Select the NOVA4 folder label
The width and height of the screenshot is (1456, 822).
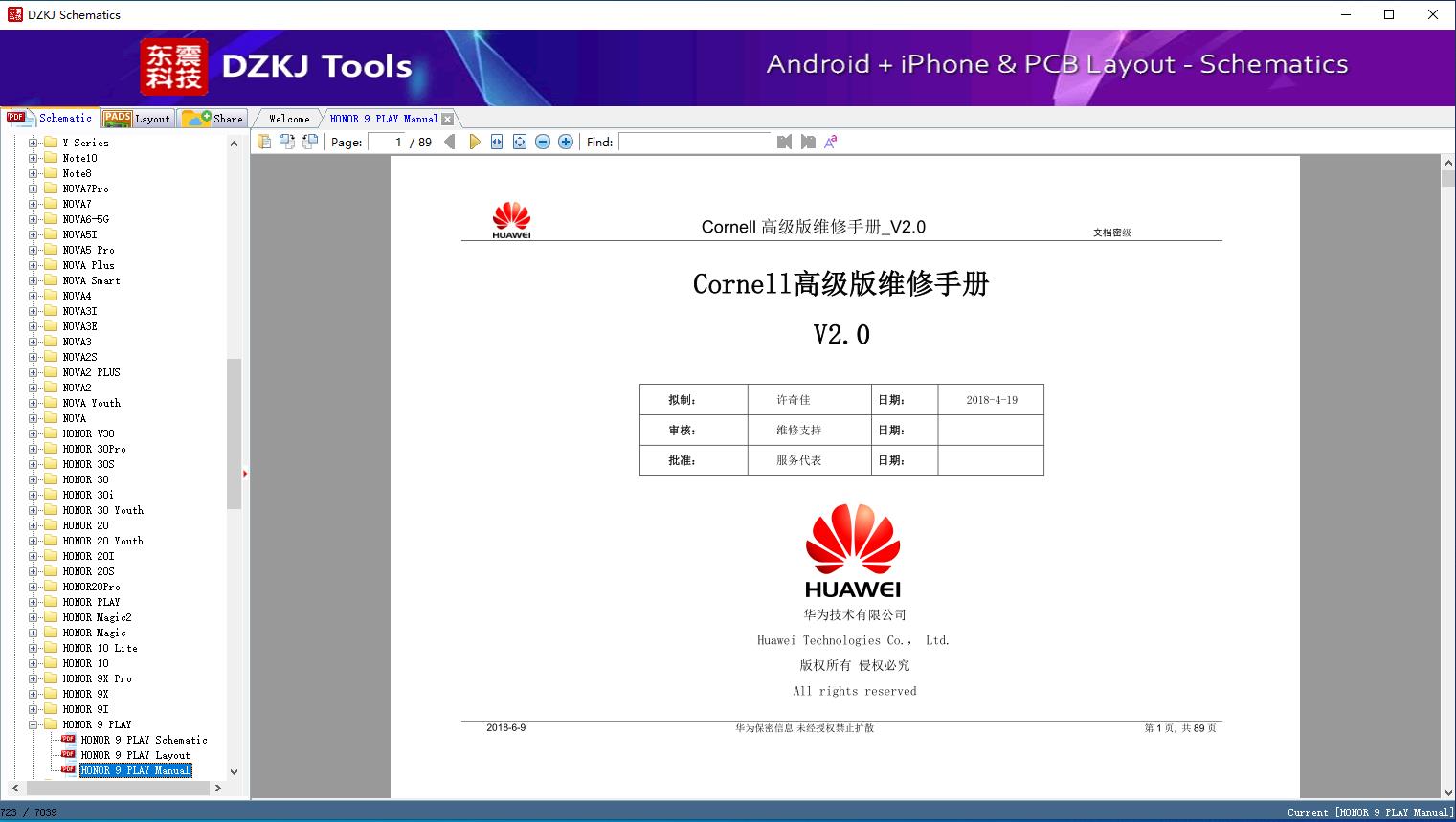coord(77,296)
